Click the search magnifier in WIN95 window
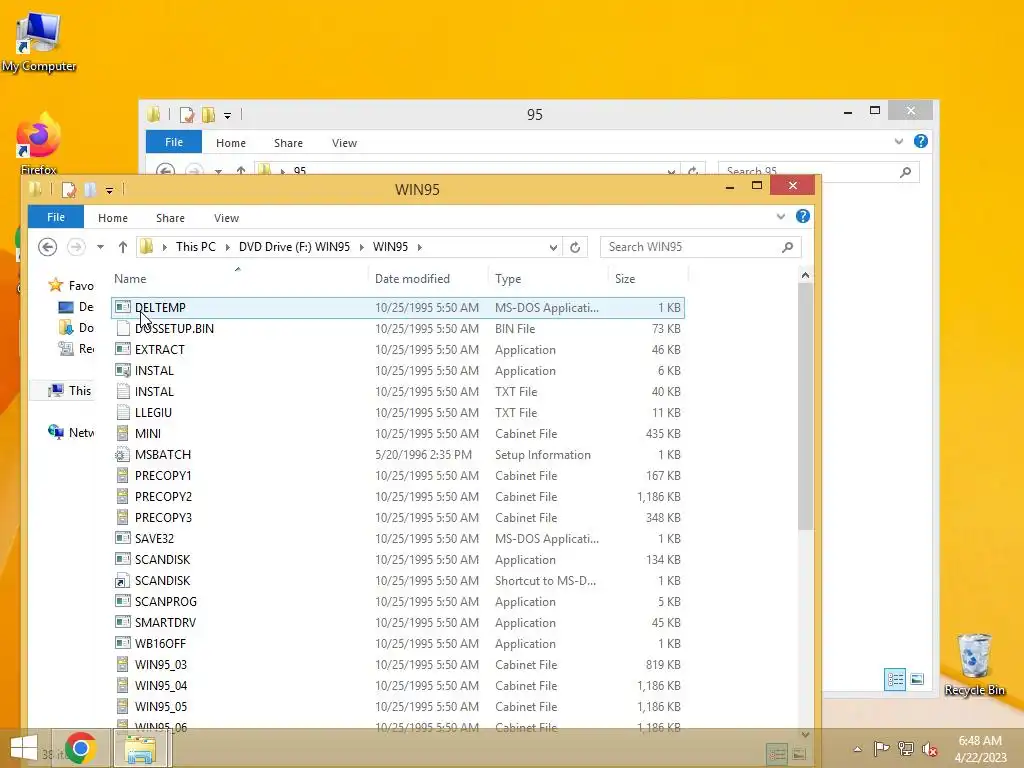This screenshot has height=768, width=1024. pos(788,247)
